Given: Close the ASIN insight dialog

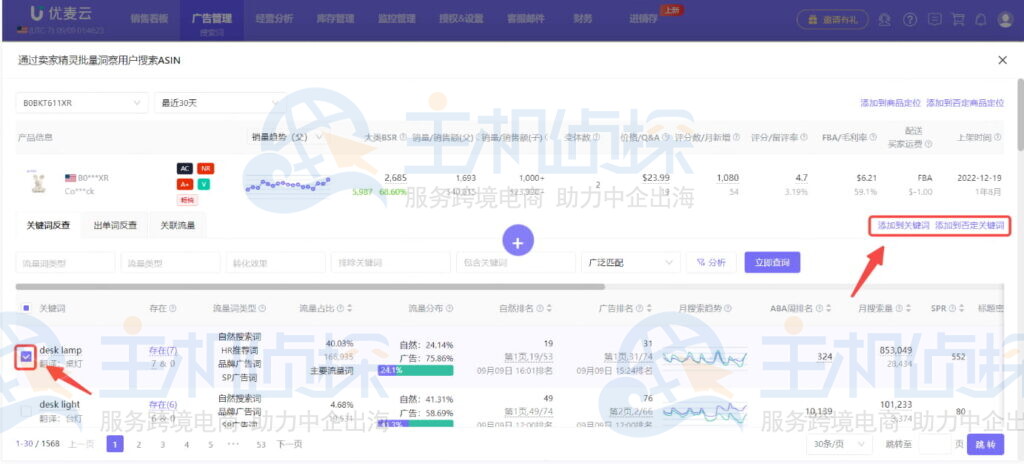Looking at the screenshot, I should point(1002,60).
